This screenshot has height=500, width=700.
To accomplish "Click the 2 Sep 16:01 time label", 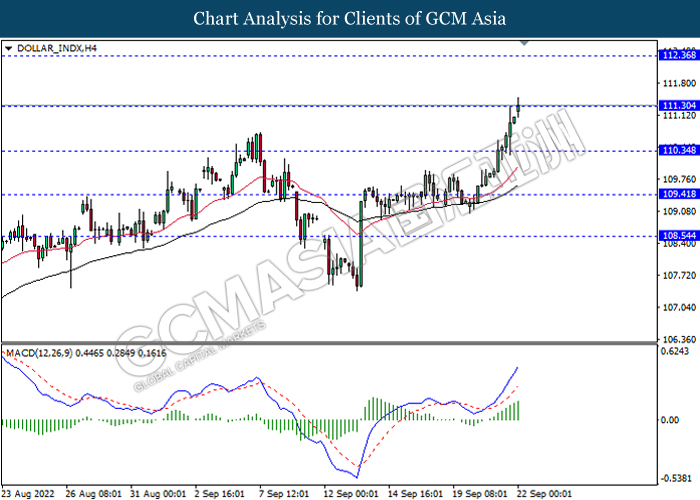I will click(x=219, y=494).
